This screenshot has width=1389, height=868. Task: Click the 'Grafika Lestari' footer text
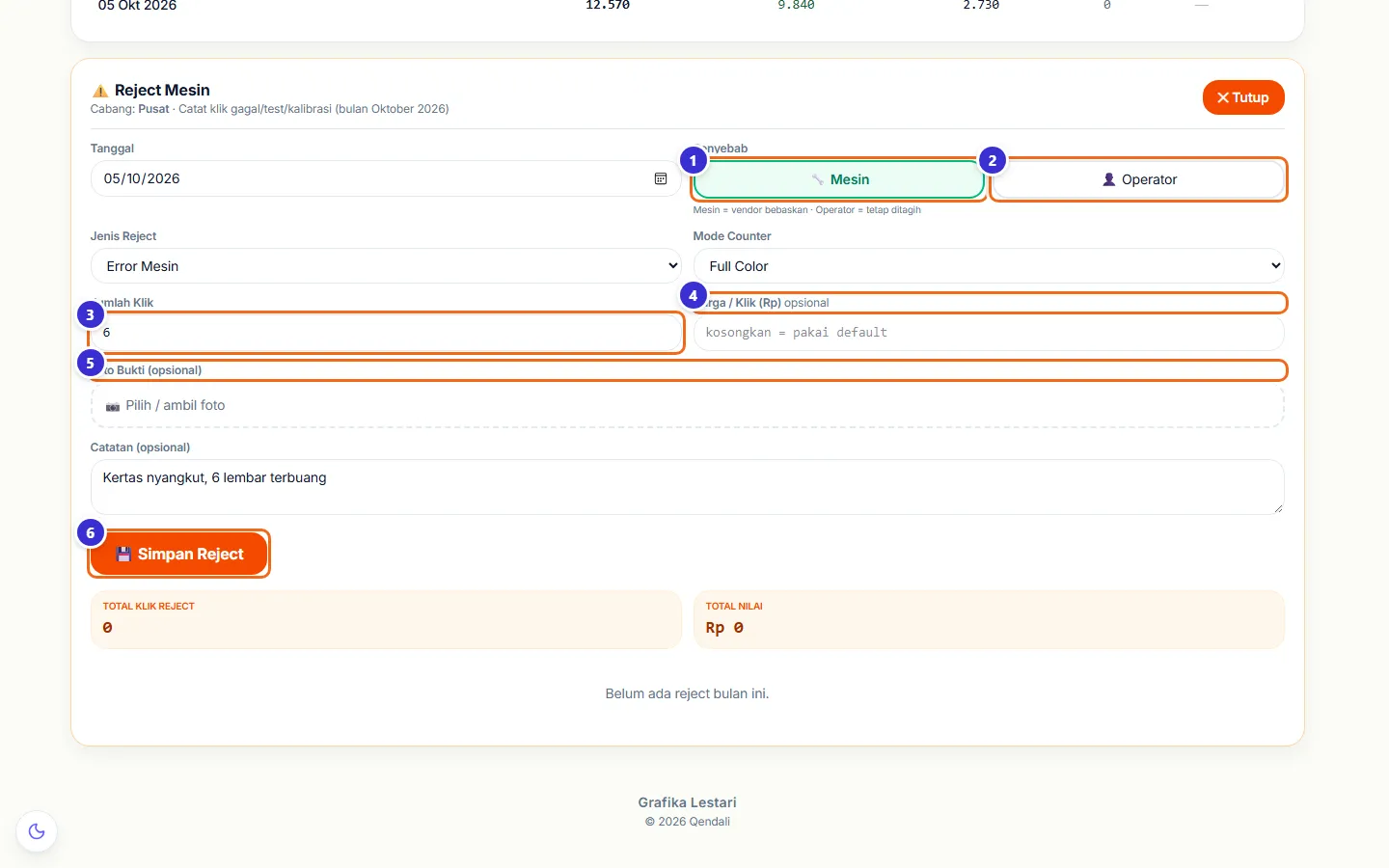click(687, 802)
